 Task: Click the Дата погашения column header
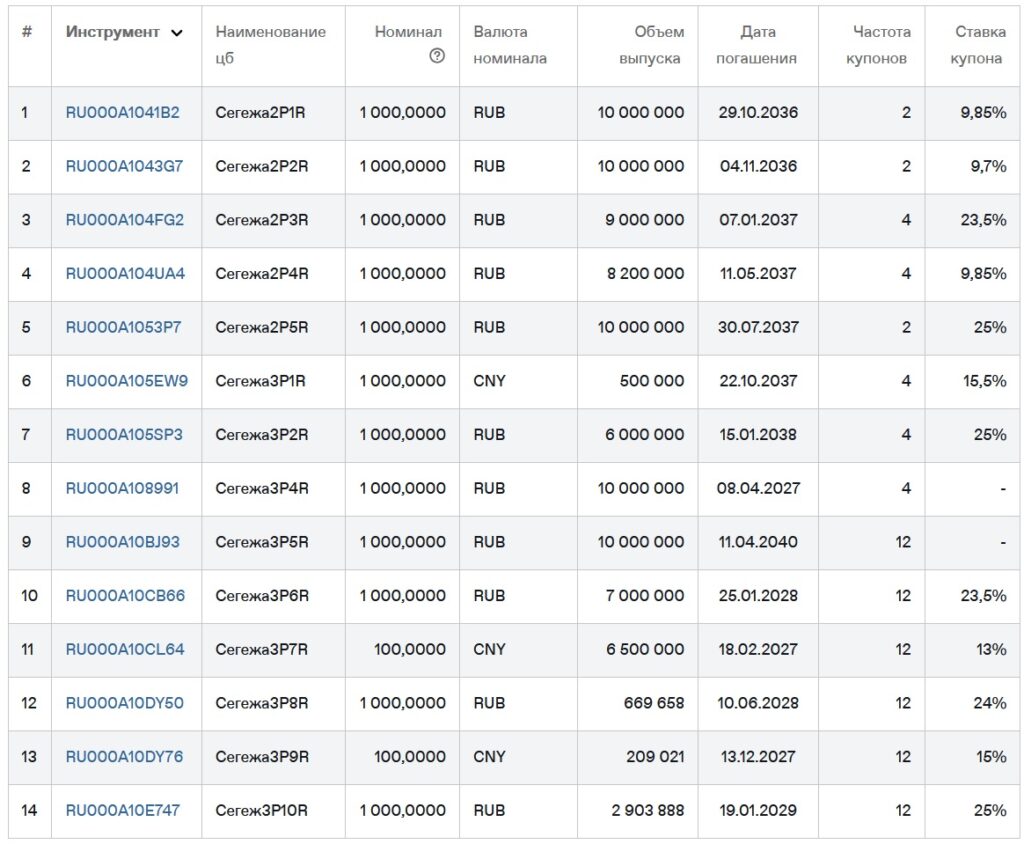[x=757, y=45]
